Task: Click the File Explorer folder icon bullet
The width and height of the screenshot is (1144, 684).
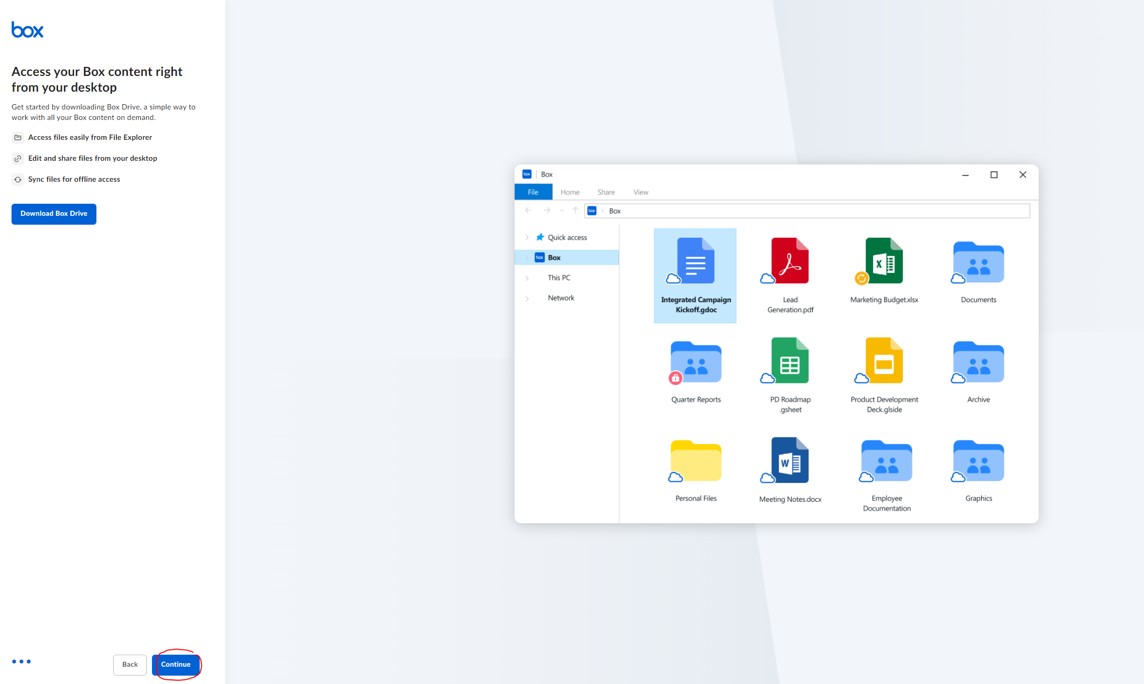Action: (x=18, y=137)
